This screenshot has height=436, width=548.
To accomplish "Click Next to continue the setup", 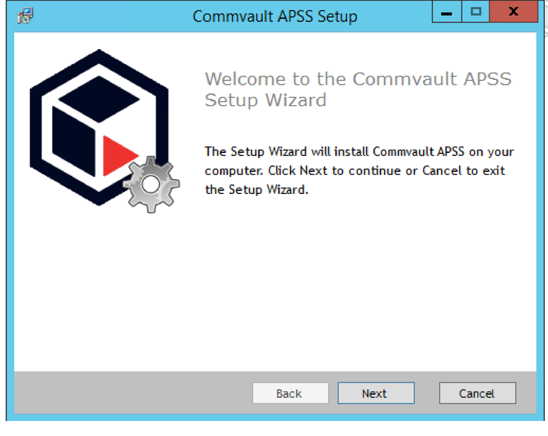I will (x=376, y=393).
